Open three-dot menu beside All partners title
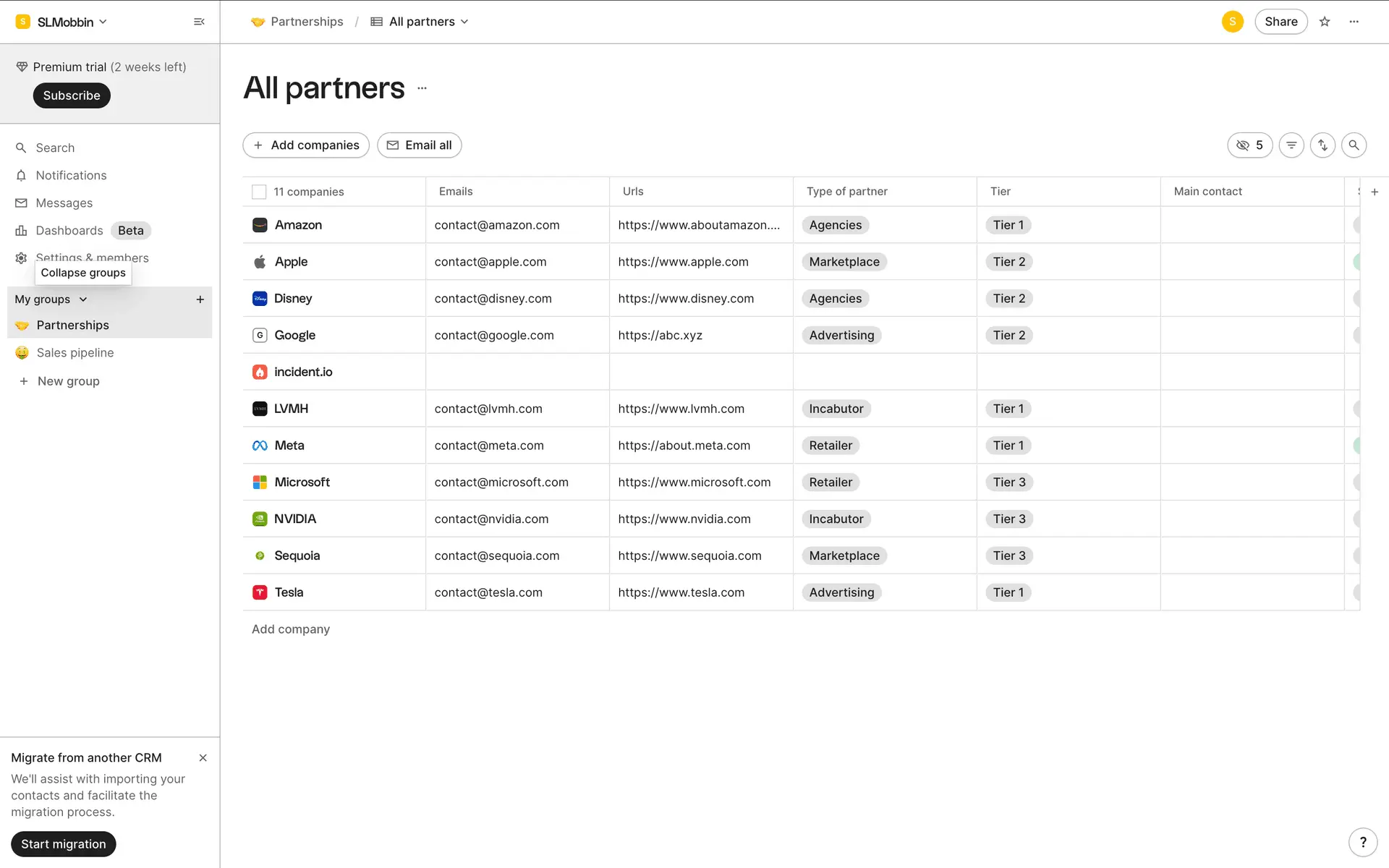The image size is (1389, 868). tap(422, 88)
